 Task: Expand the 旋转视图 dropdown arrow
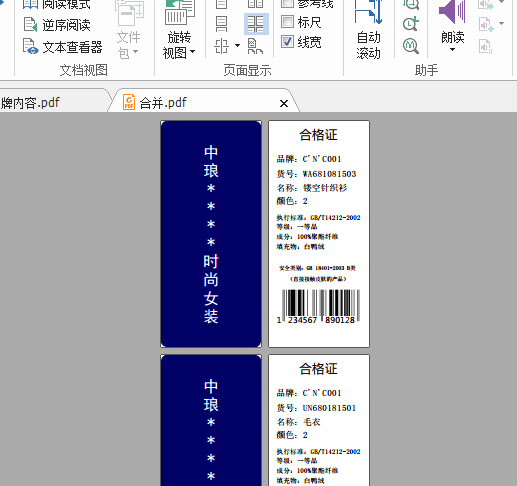(x=192, y=52)
